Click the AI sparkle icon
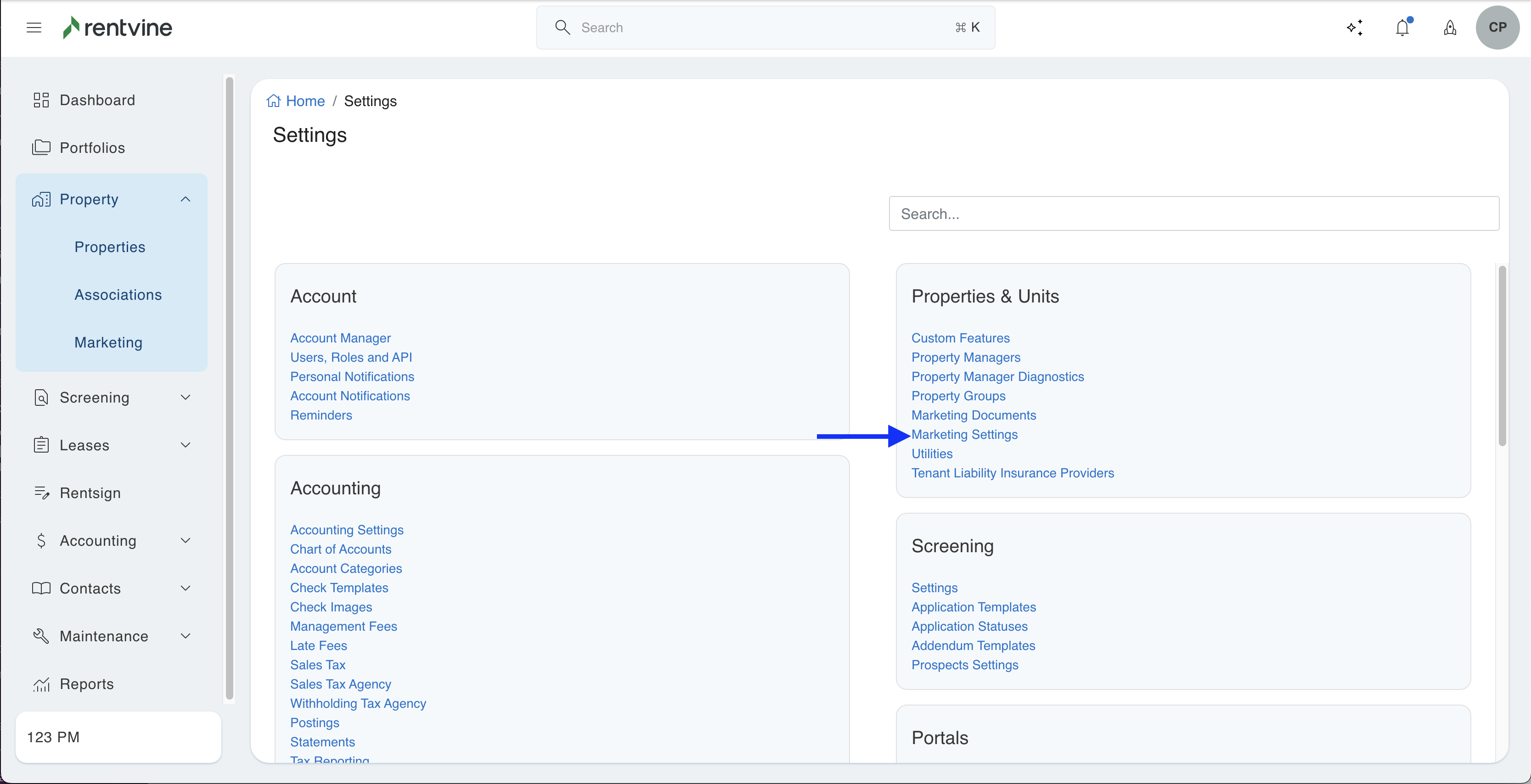The height and width of the screenshot is (784, 1531). [x=1355, y=28]
